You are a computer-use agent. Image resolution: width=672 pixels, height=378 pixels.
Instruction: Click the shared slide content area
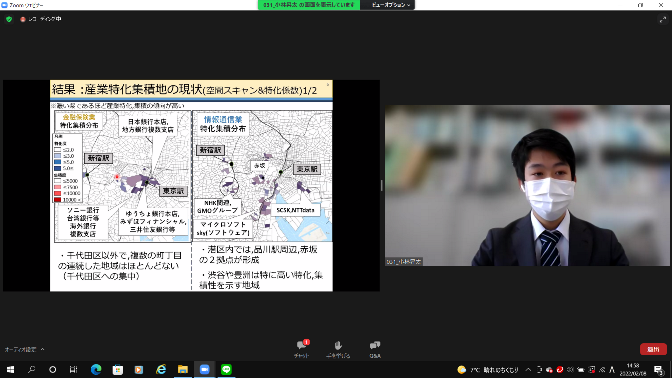(191, 186)
